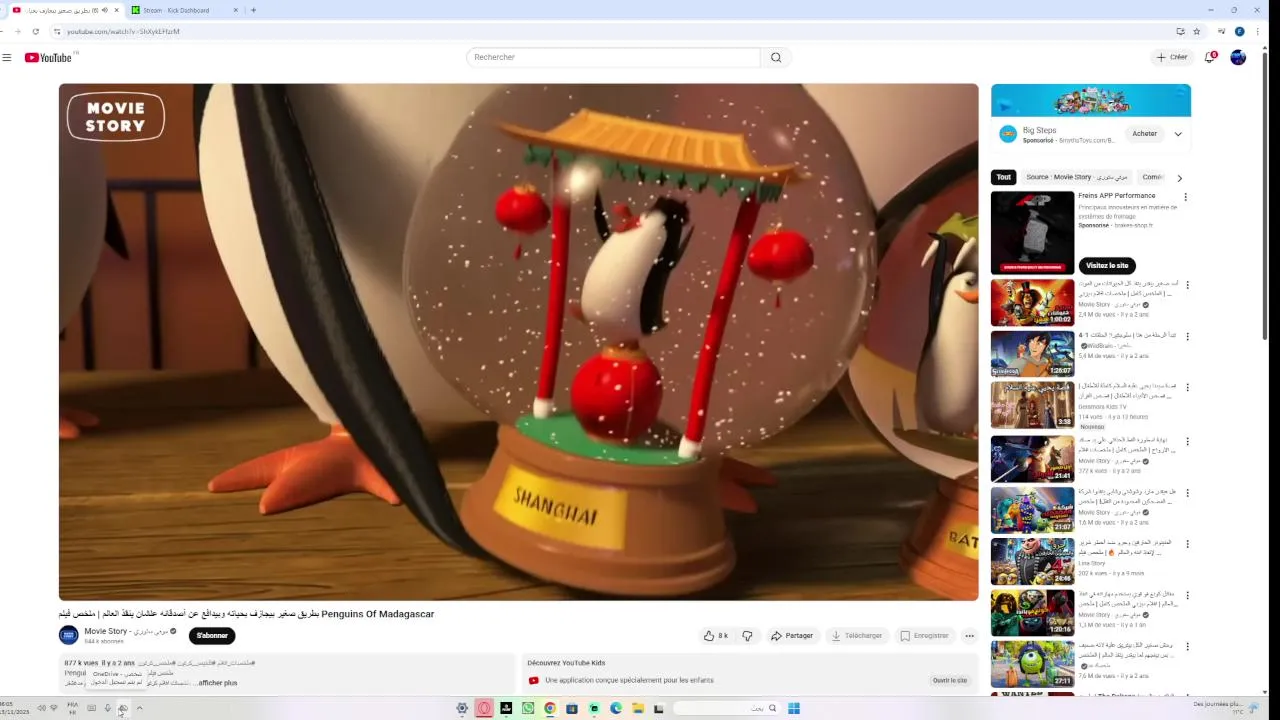The width and height of the screenshot is (1280, 720).
Task: Open options for the 1:00:02 Madagascar video
Action: click(1187, 285)
